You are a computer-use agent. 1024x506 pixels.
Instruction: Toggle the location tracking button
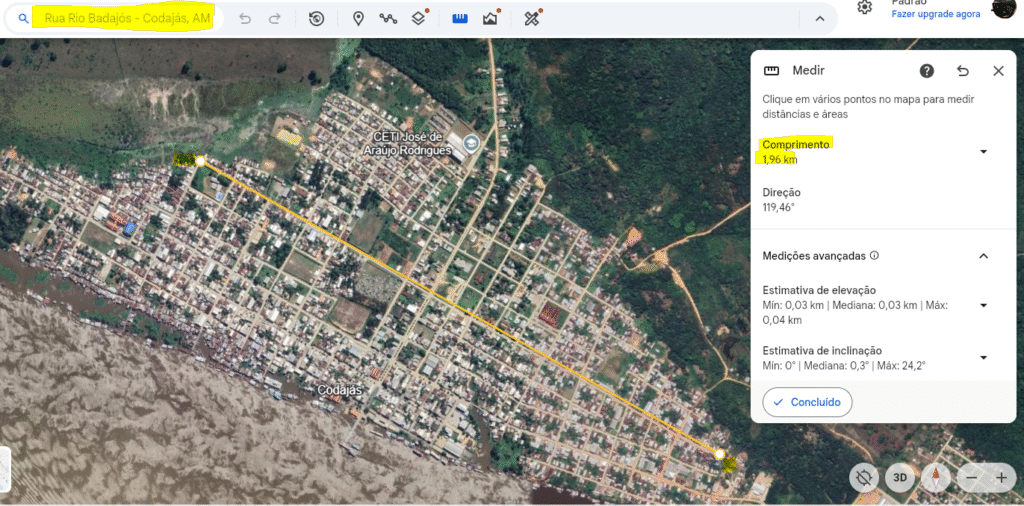pos(863,478)
